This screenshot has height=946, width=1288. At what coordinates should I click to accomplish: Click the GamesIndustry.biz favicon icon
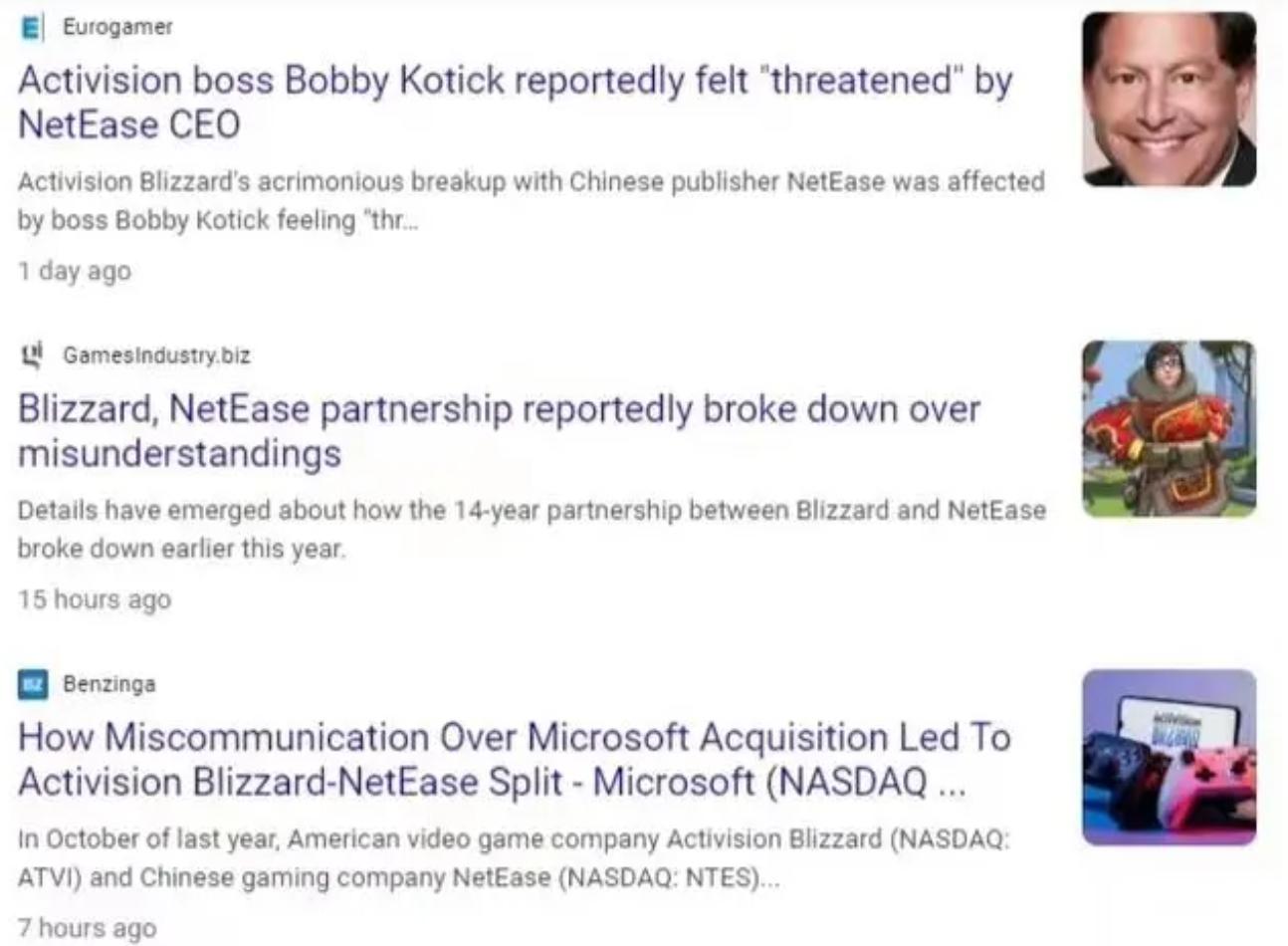pyautogui.click(x=32, y=355)
